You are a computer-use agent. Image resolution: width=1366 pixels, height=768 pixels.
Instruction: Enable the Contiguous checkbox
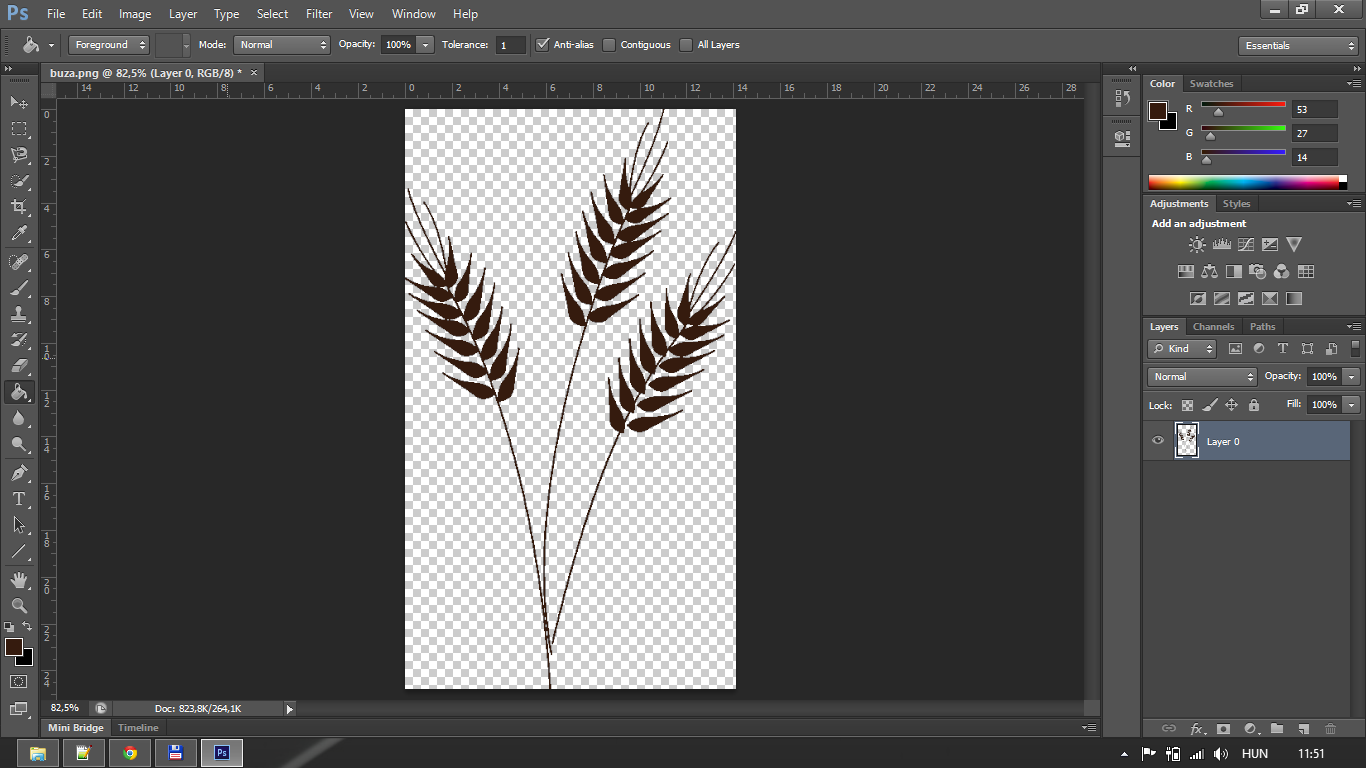pyautogui.click(x=609, y=45)
